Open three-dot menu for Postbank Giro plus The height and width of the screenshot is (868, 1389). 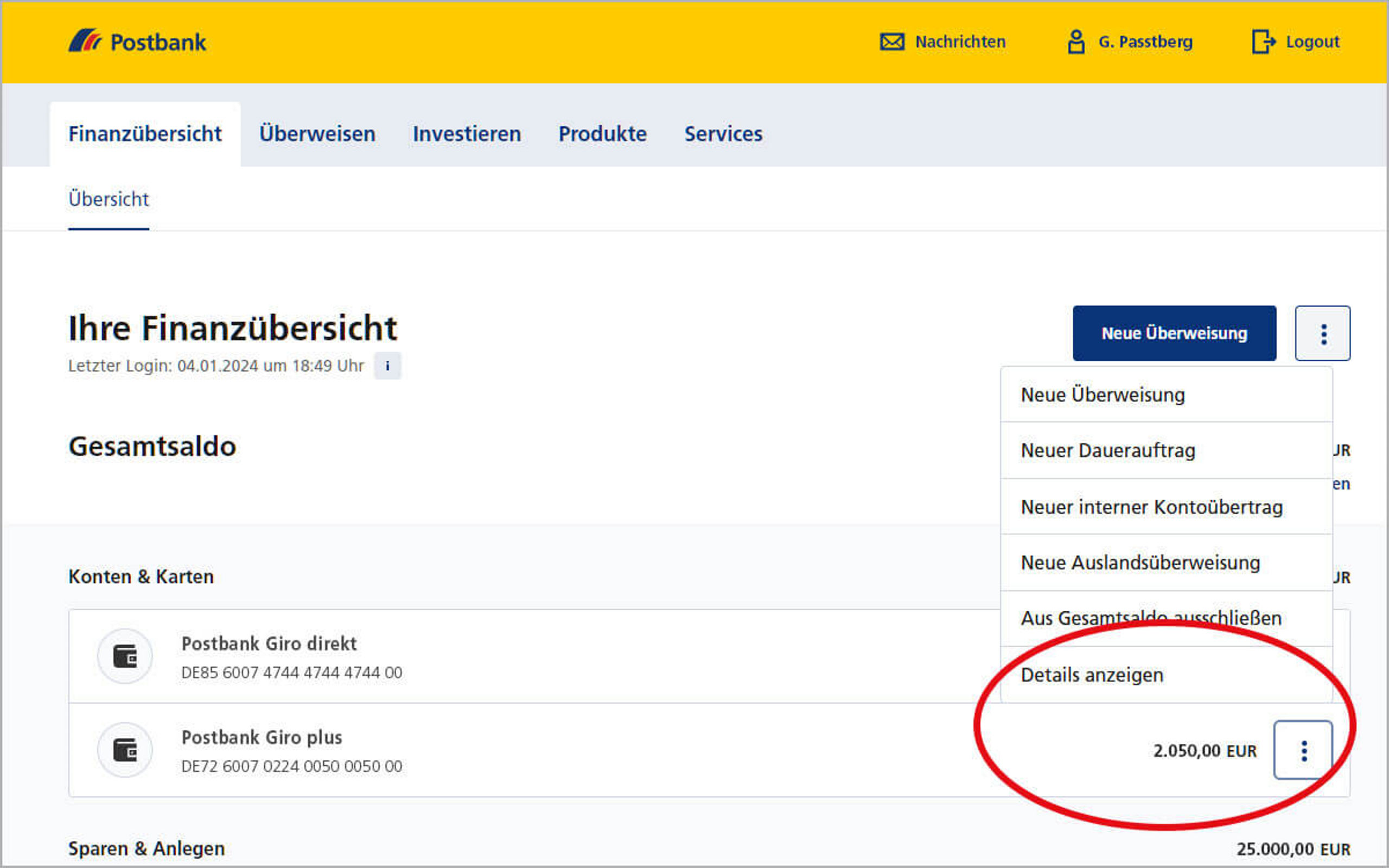(1303, 750)
